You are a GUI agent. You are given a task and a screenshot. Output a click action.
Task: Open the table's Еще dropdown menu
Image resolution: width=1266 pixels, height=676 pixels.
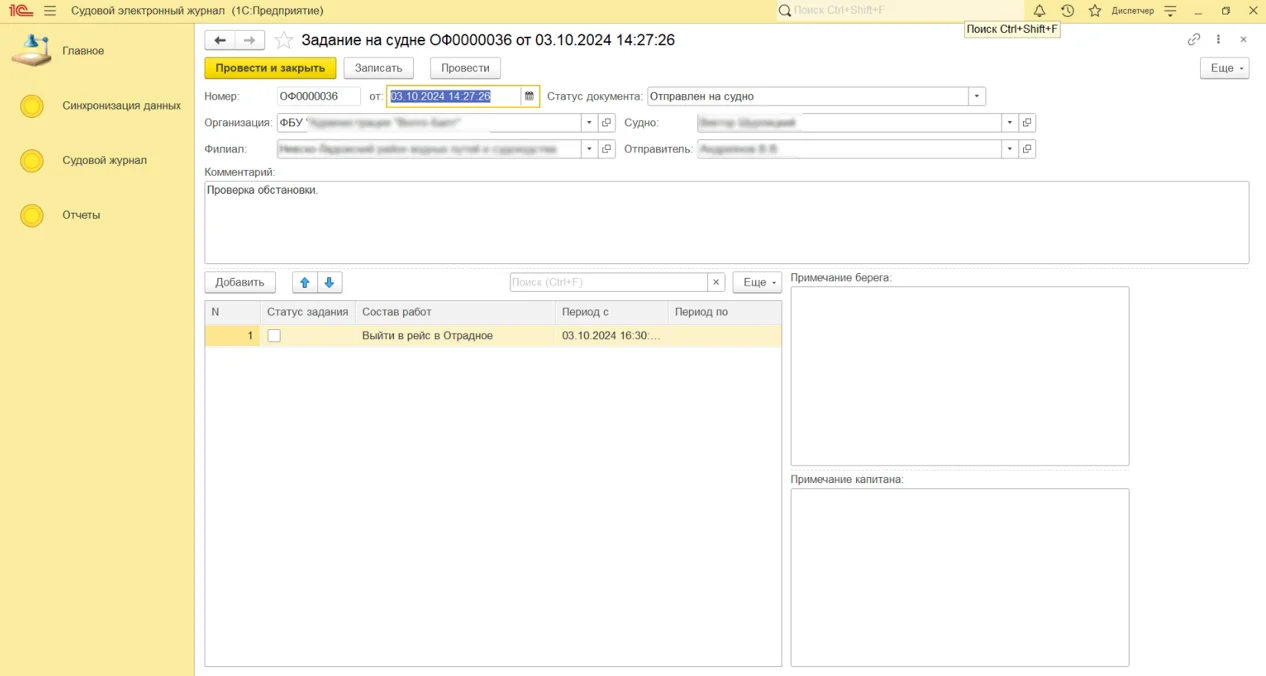click(x=756, y=283)
